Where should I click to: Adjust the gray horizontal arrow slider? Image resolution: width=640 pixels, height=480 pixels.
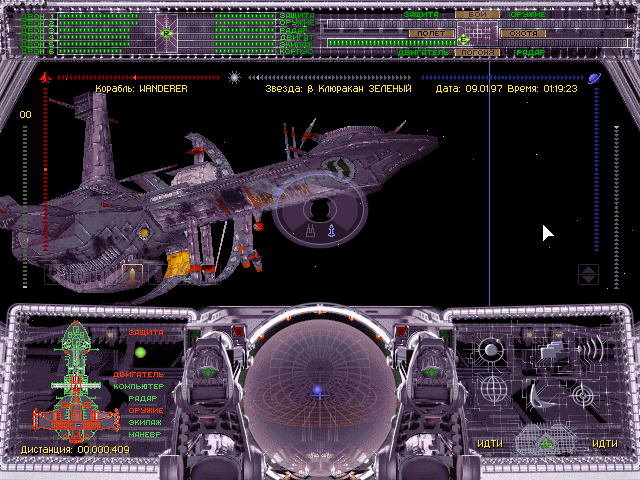[329, 77]
